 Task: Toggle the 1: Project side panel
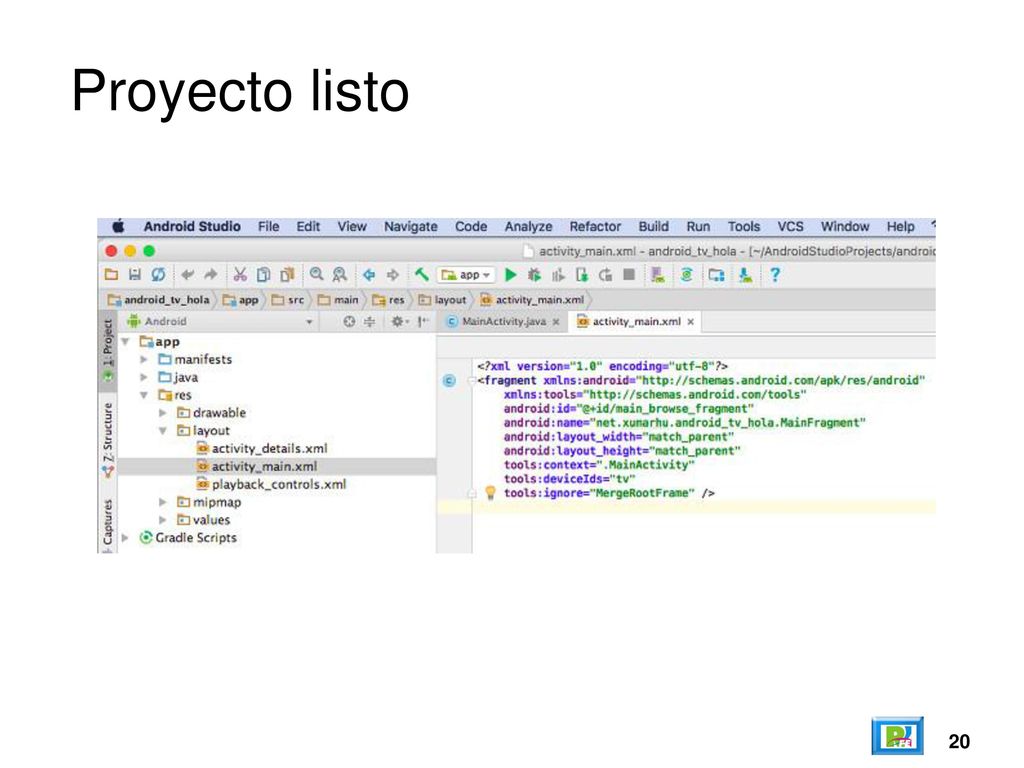point(108,351)
